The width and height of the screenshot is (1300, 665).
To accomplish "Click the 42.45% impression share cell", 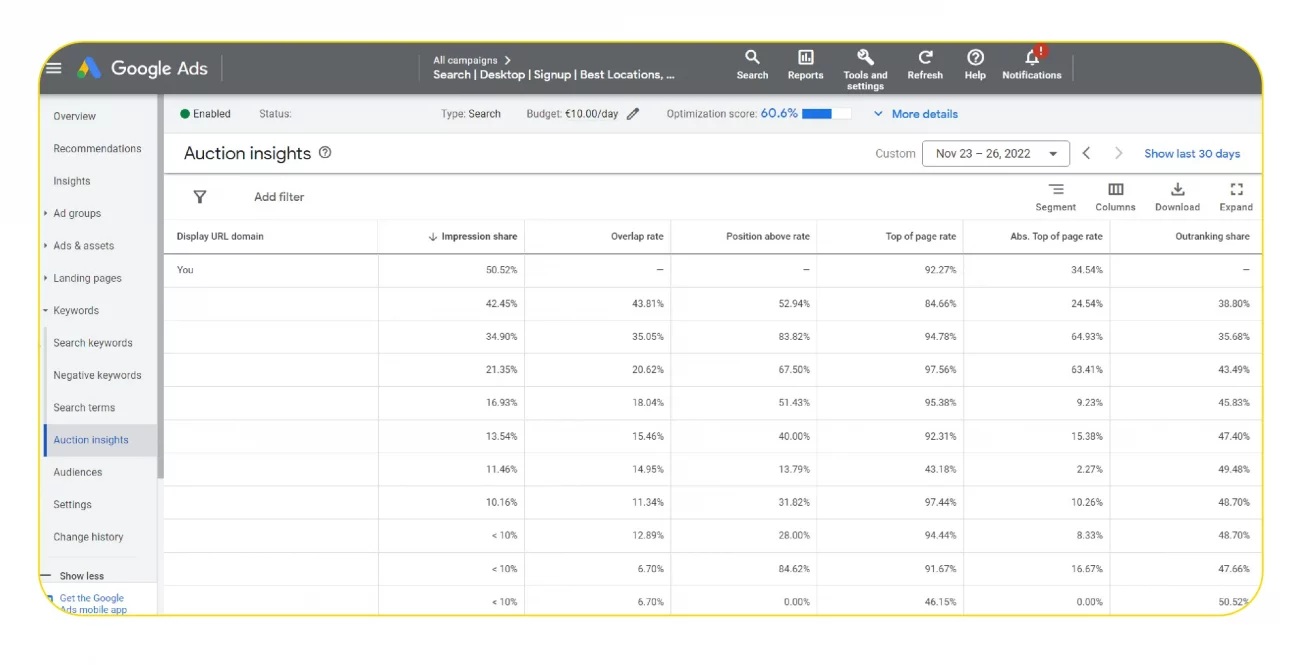I will tap(501, 303).
